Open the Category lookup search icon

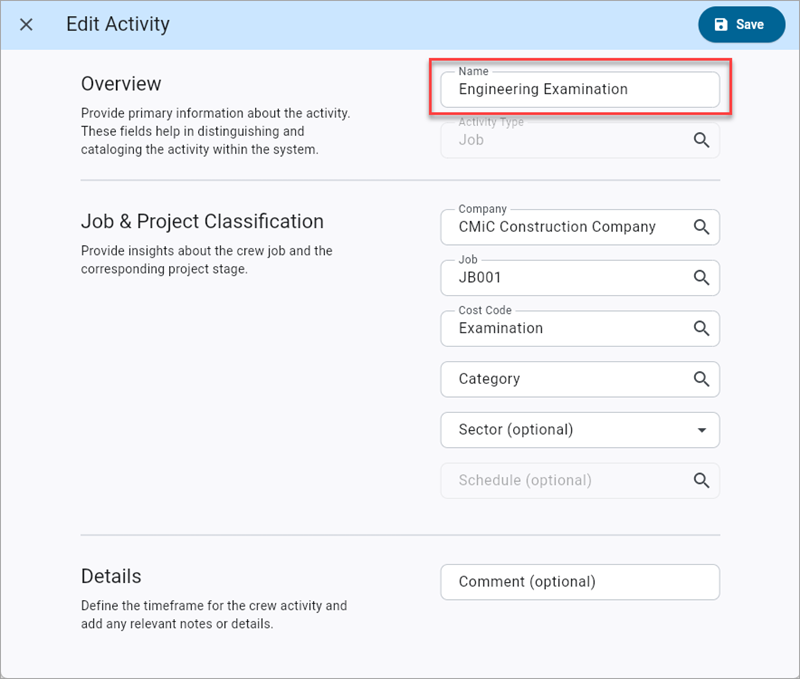(x=703, y=379)
